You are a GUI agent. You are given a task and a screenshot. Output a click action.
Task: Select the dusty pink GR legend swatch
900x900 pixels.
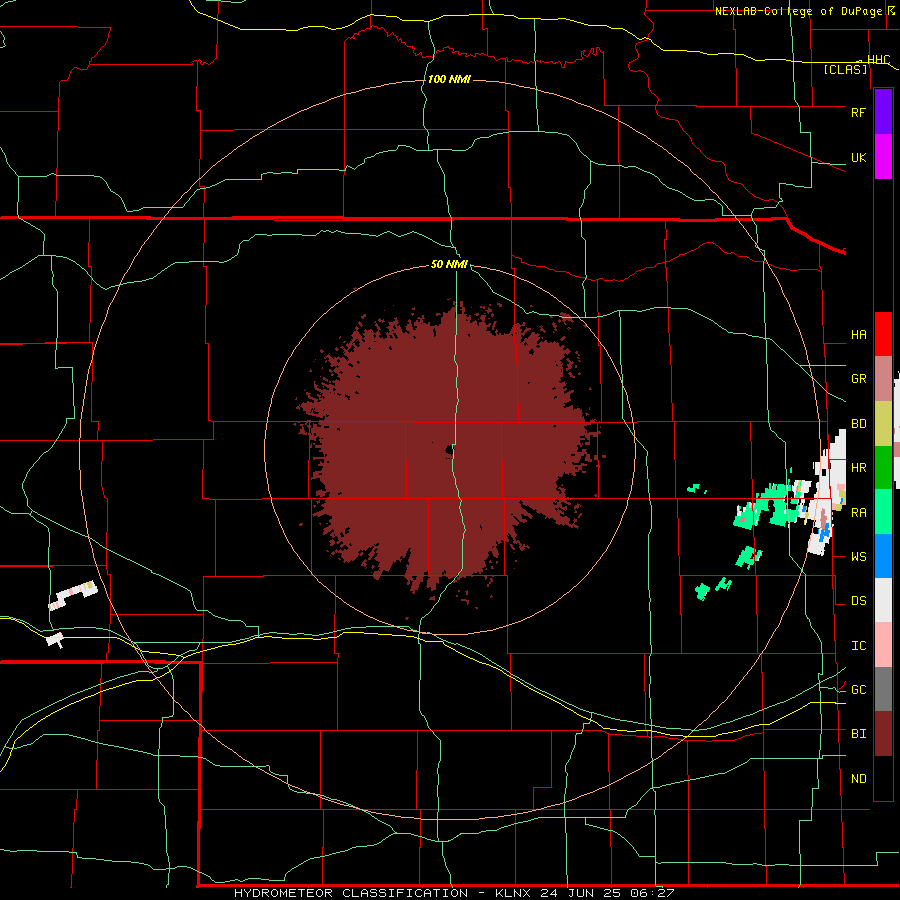pyautogui.click(x=883, y=379)
